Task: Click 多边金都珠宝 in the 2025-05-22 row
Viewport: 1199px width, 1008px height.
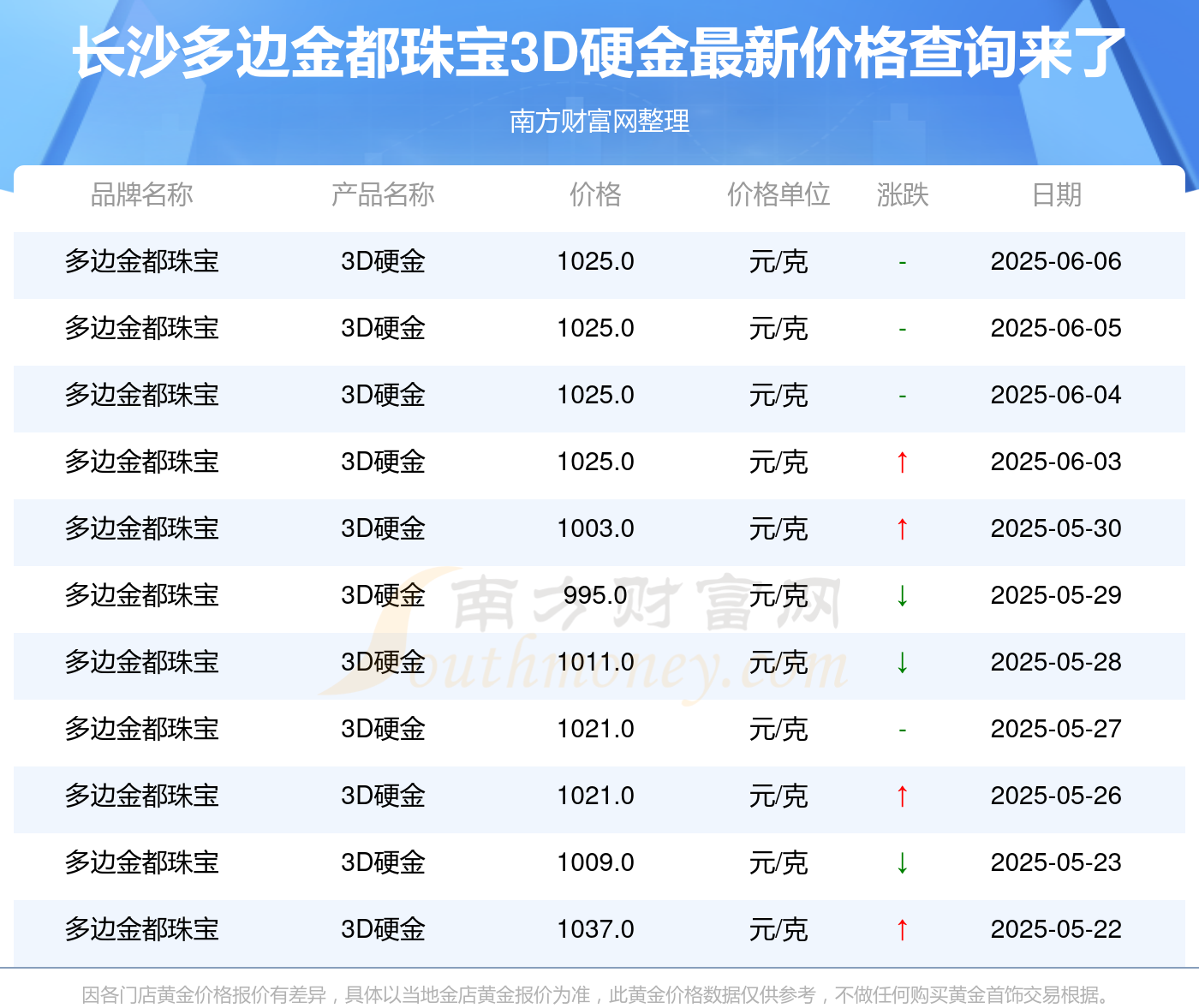Action: pyautogui.click(x=142, y=929)
